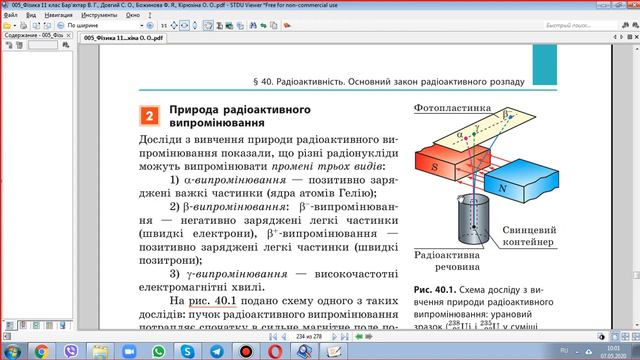Click the binoculars find icon in toolbar
This screenshot has height=360, width=640.
[x=253, y=25]
